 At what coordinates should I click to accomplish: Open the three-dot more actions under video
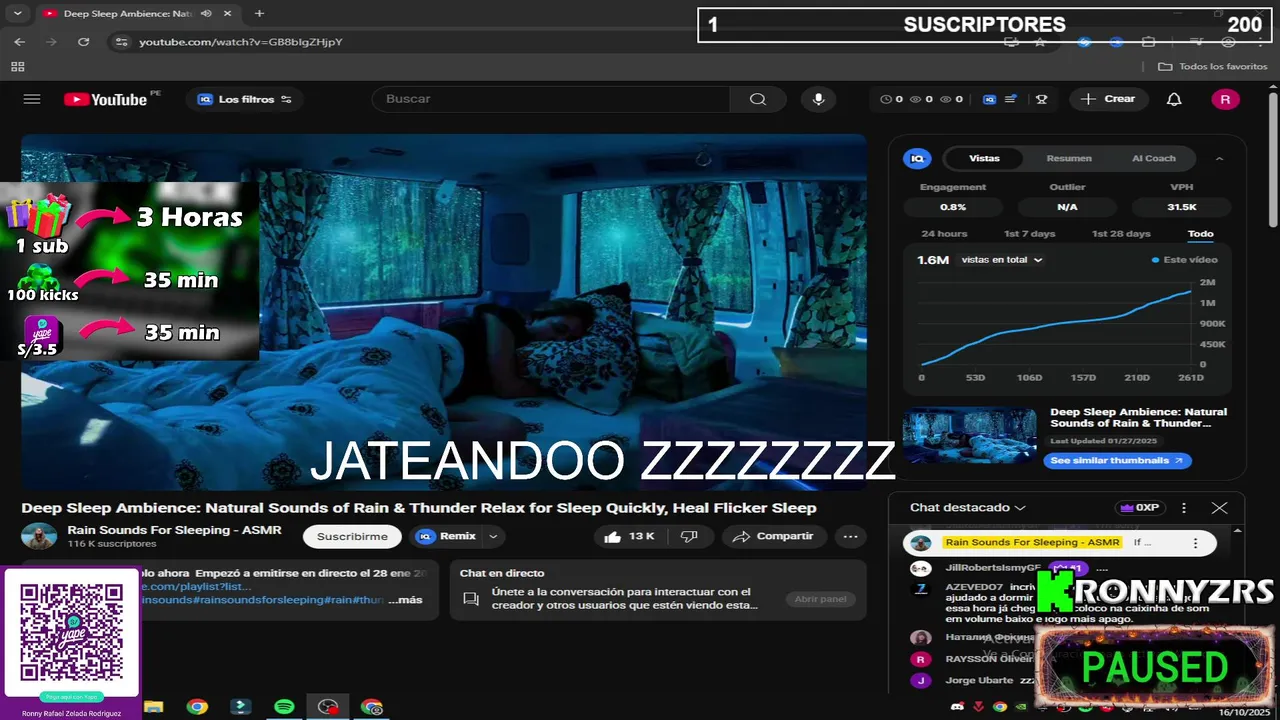point(850,536)
